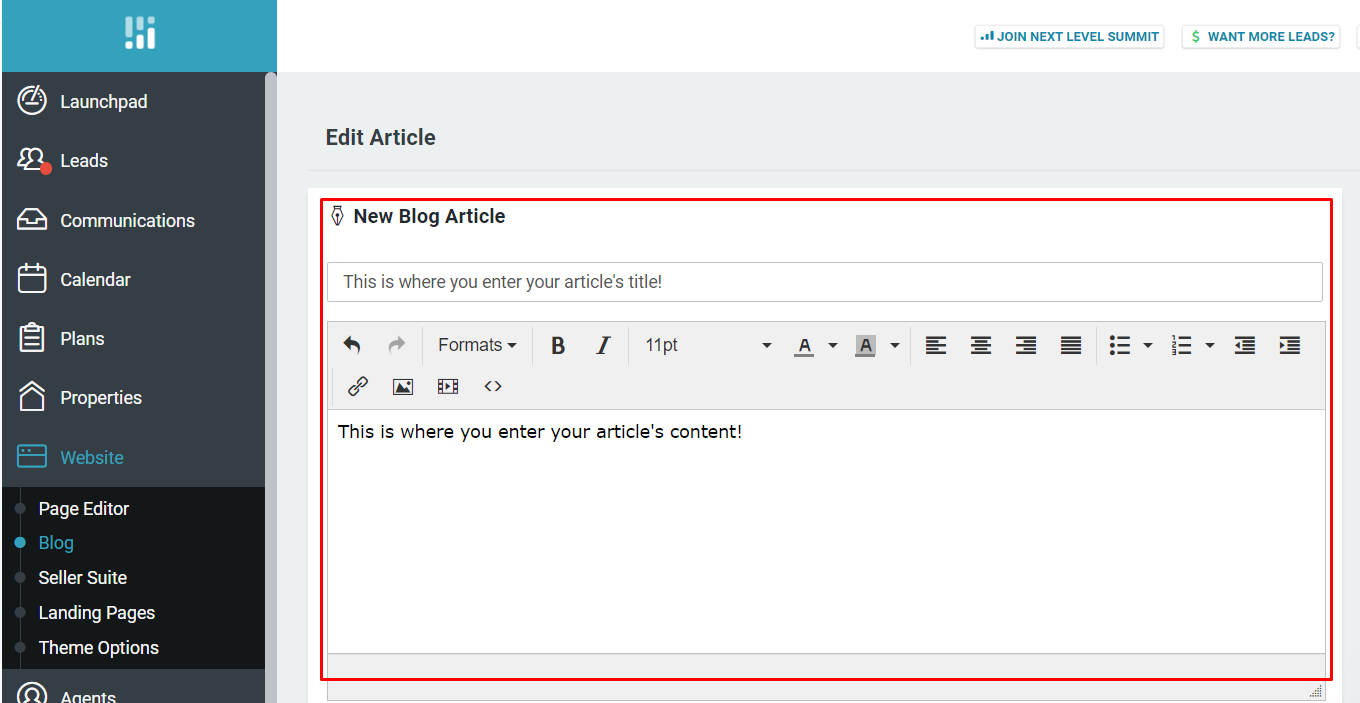The image size is (1360, 703).
Task: Align text left
Action: 936,345
